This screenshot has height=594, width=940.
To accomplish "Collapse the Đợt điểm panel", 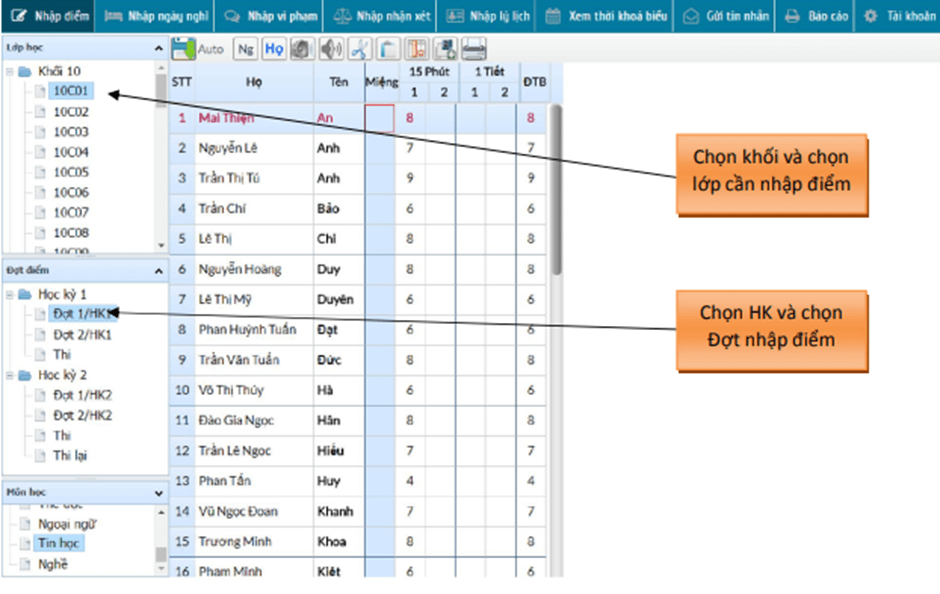I will point(158,270).
